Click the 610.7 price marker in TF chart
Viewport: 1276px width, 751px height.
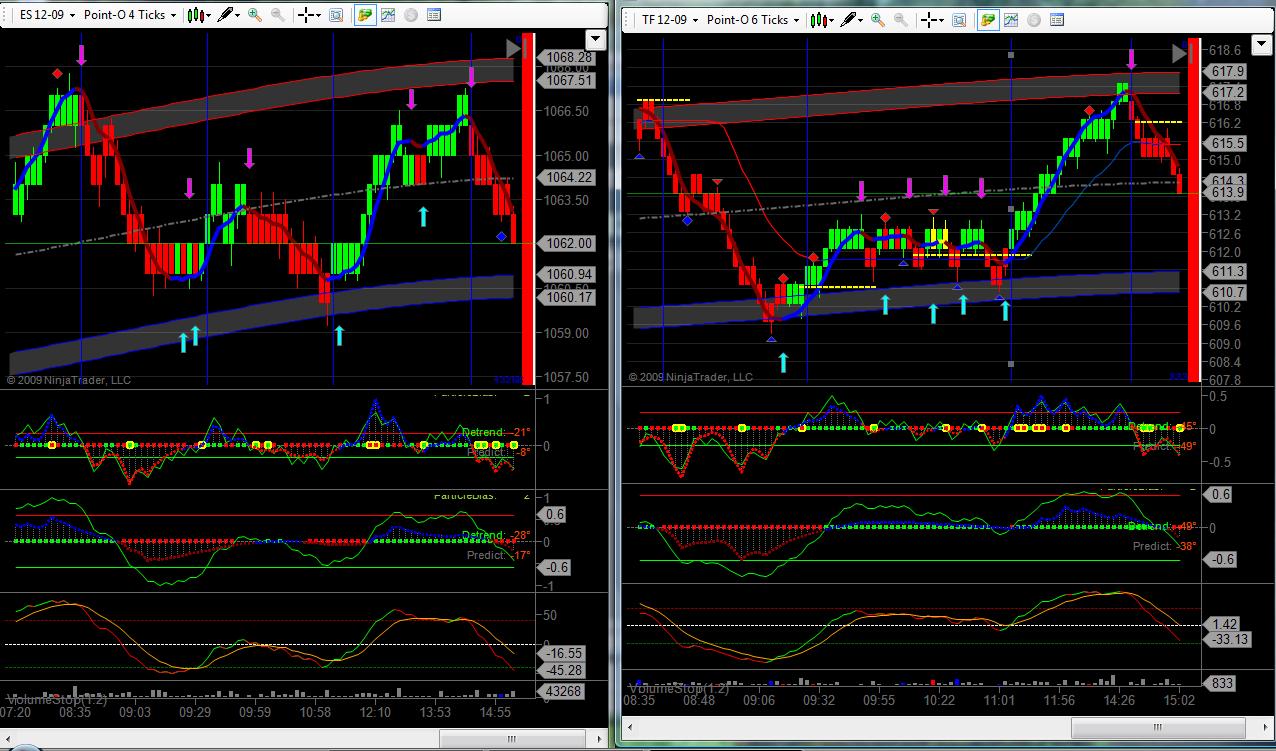[x=1227, y=292]
